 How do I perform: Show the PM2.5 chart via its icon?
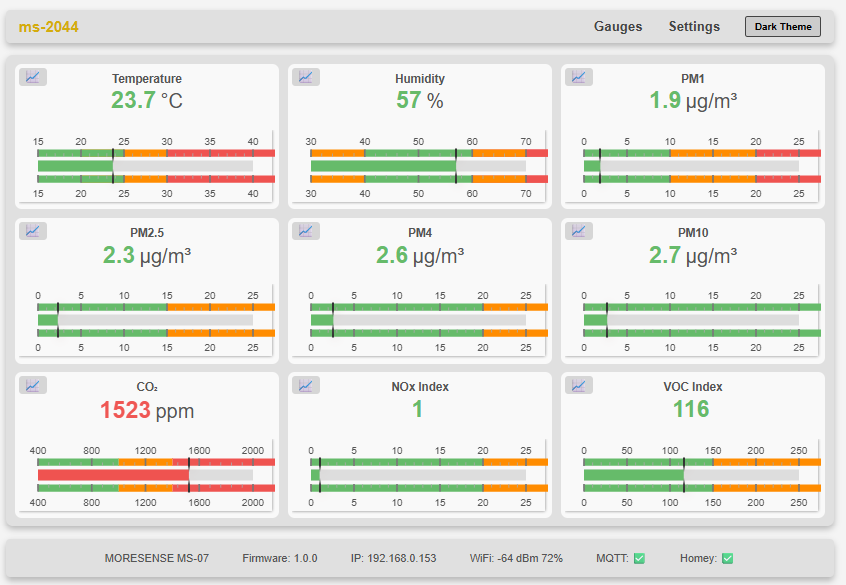point(33,231)
